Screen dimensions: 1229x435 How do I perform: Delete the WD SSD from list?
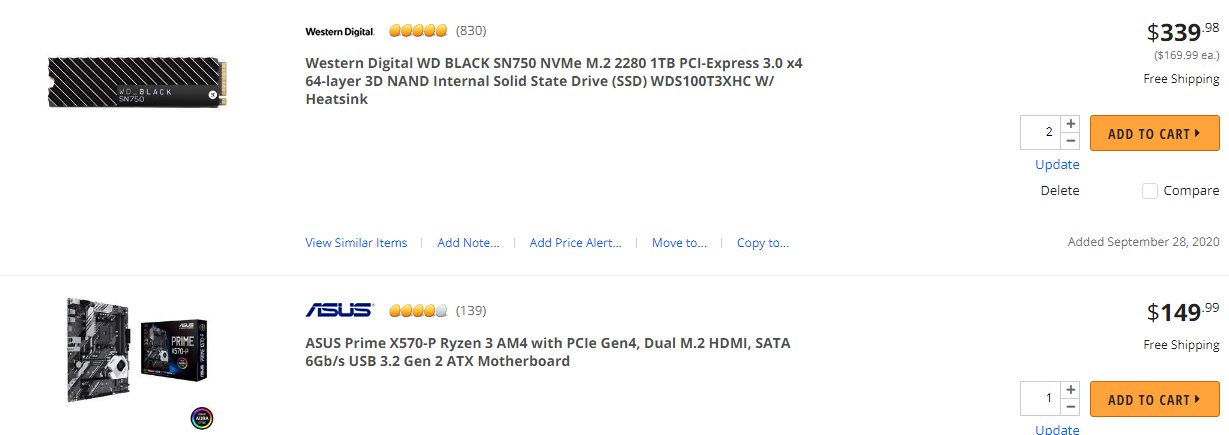click(x=1060, y=191)
